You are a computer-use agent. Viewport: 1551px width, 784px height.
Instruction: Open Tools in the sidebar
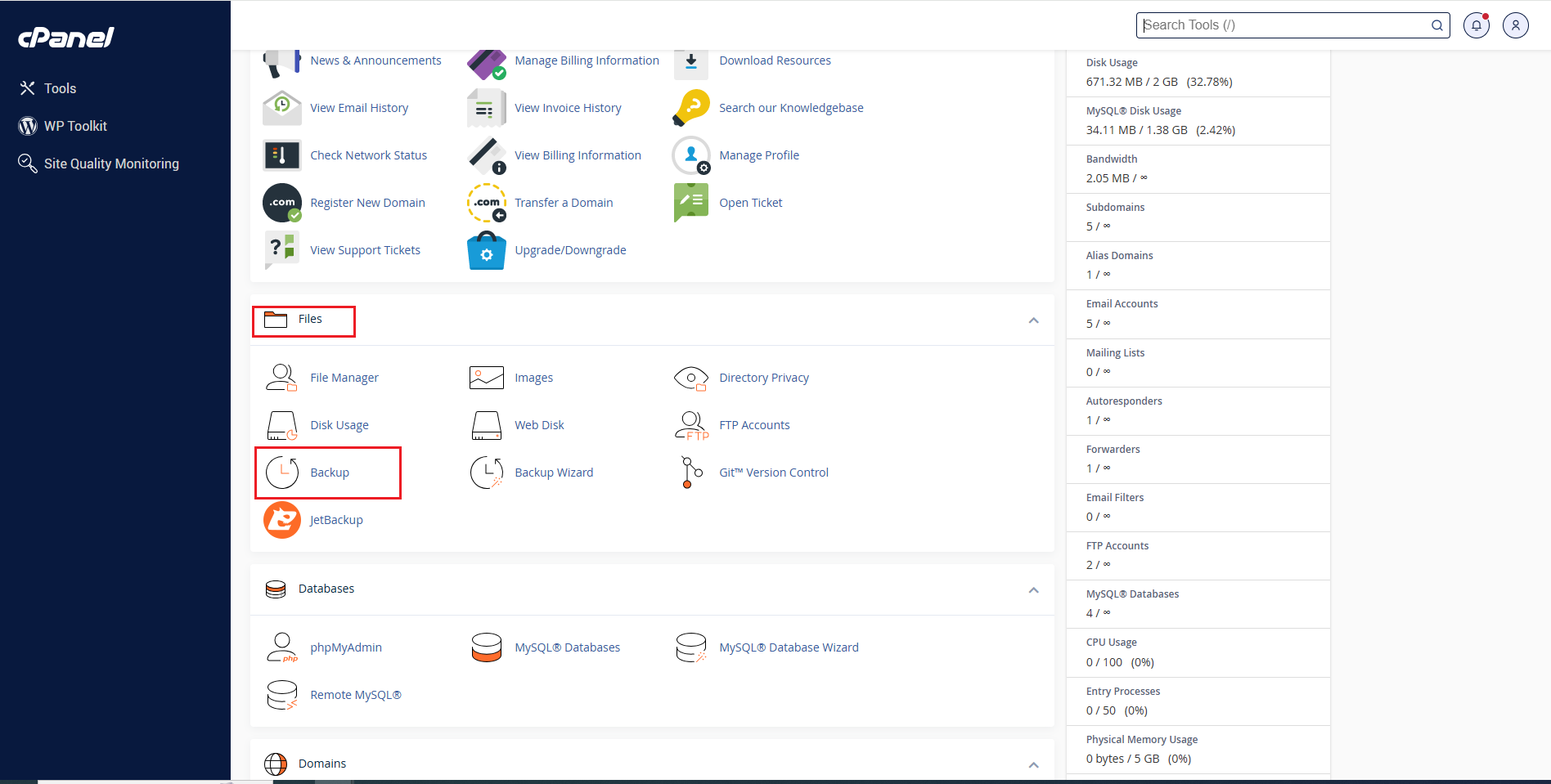click(60, 88)
